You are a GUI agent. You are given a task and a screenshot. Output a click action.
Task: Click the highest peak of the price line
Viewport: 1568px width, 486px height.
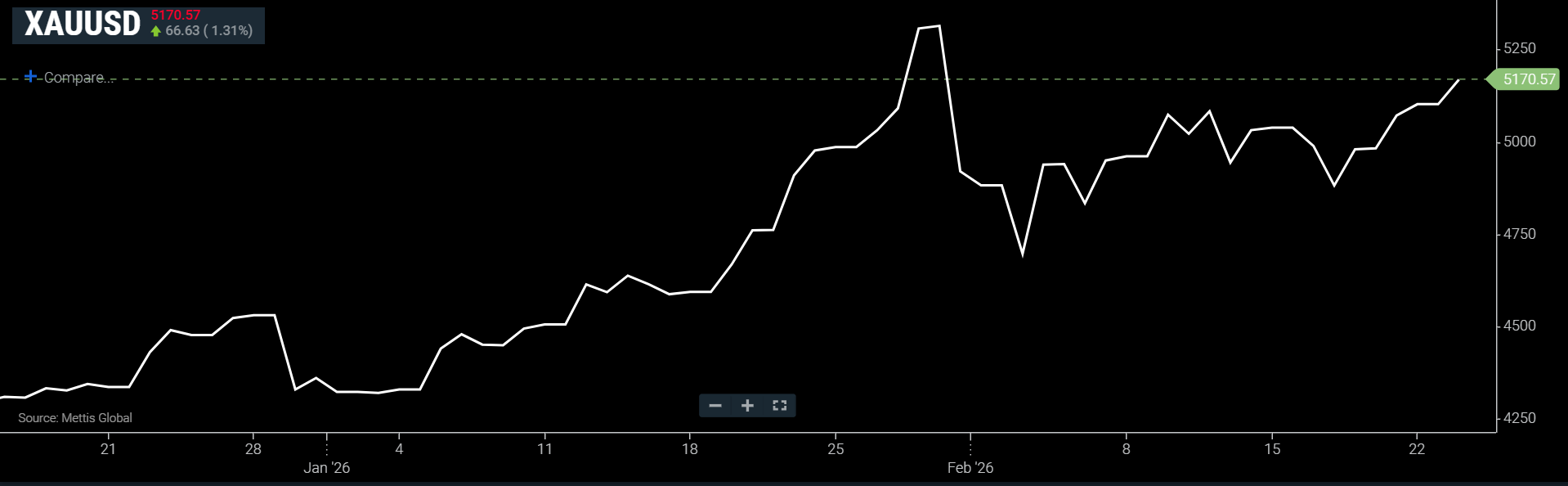pyautogui.click(x=939, y=26)
